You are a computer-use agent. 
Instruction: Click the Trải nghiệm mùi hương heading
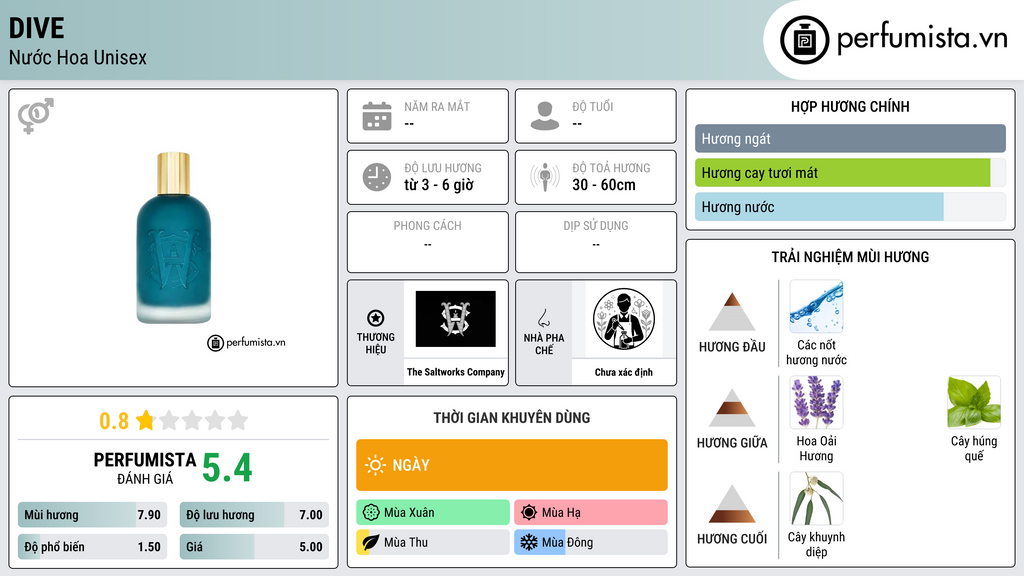point(850,257)
